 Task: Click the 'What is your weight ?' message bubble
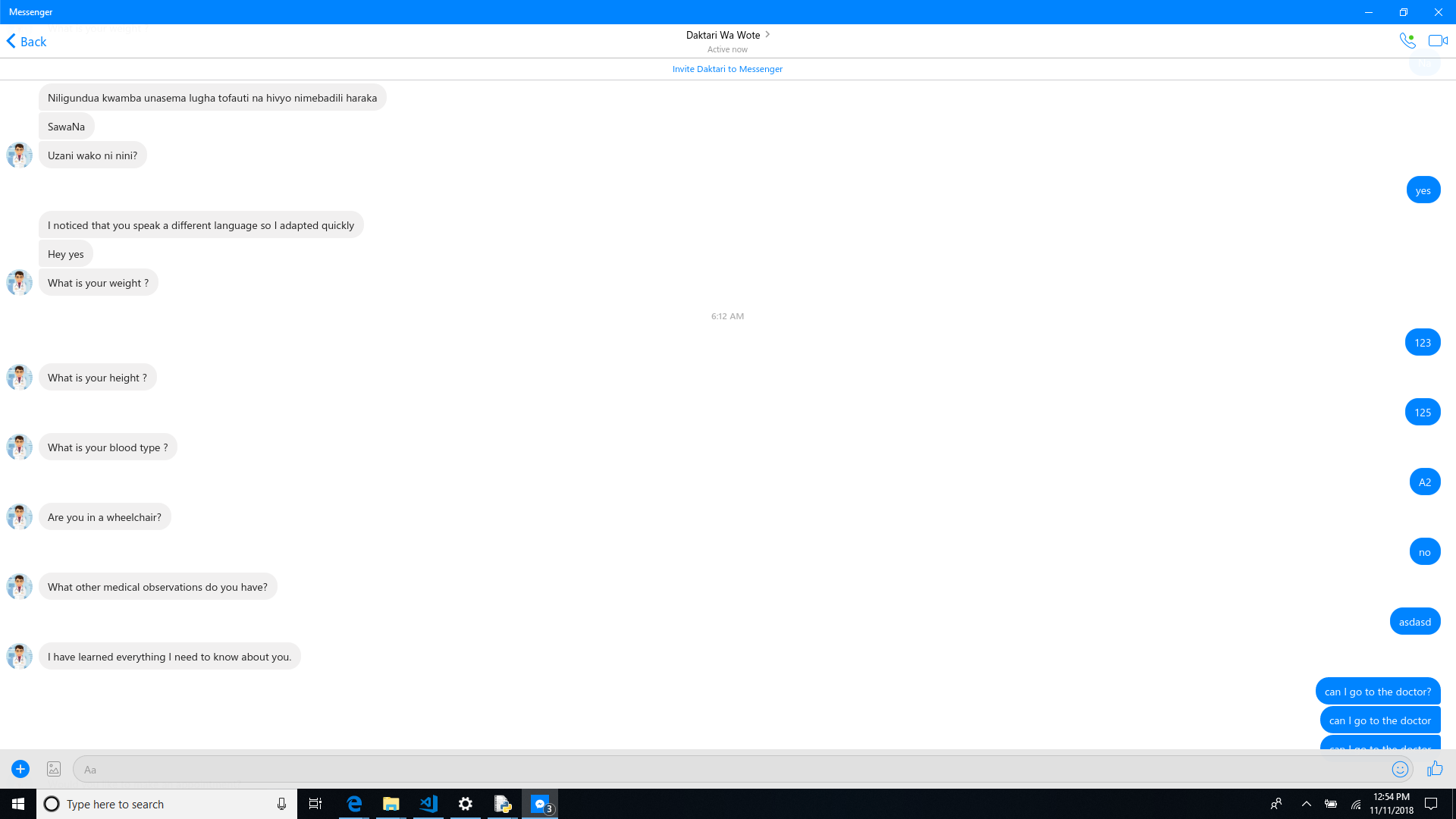click(x=99, y=283)
